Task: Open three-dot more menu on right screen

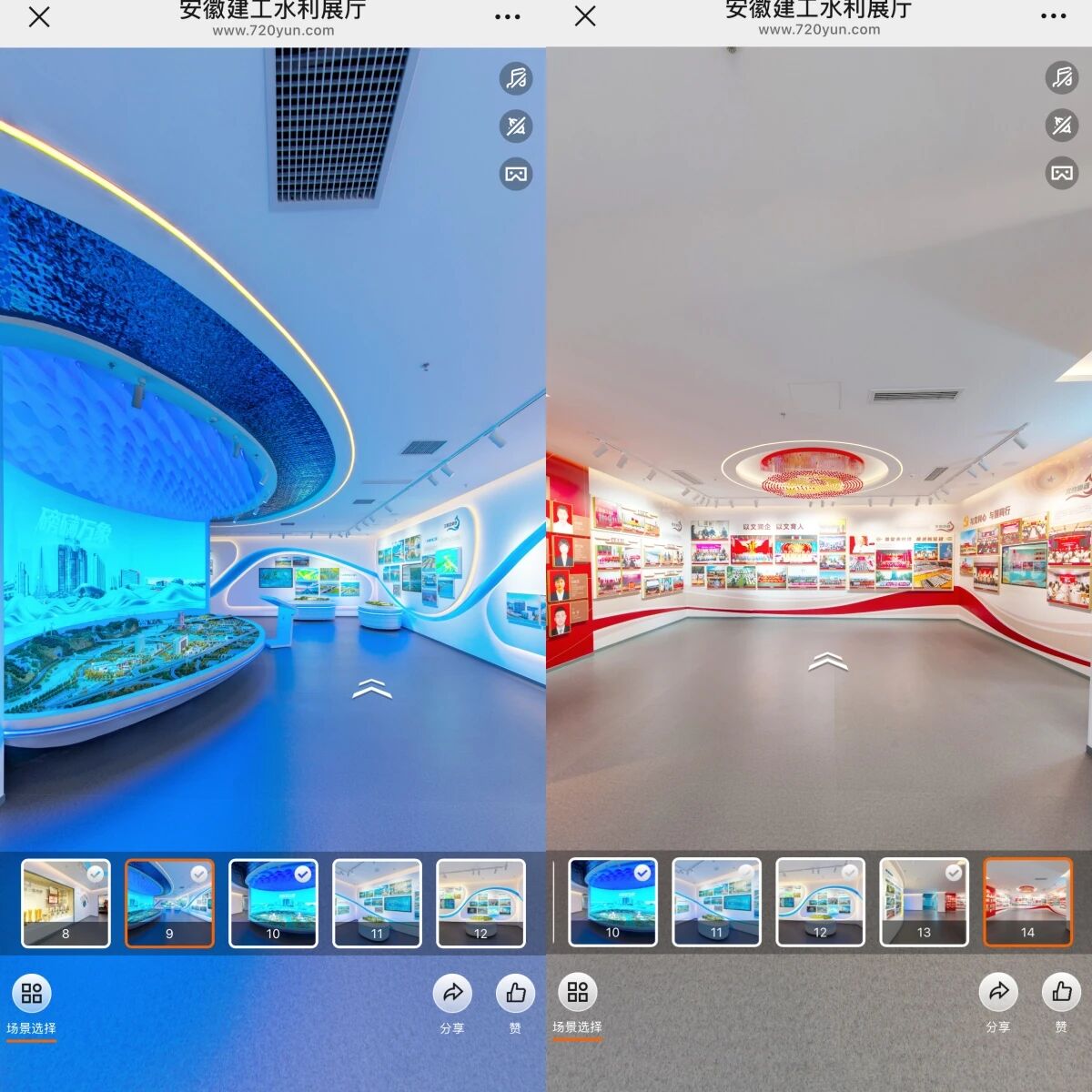Action: click(1053, 16)
